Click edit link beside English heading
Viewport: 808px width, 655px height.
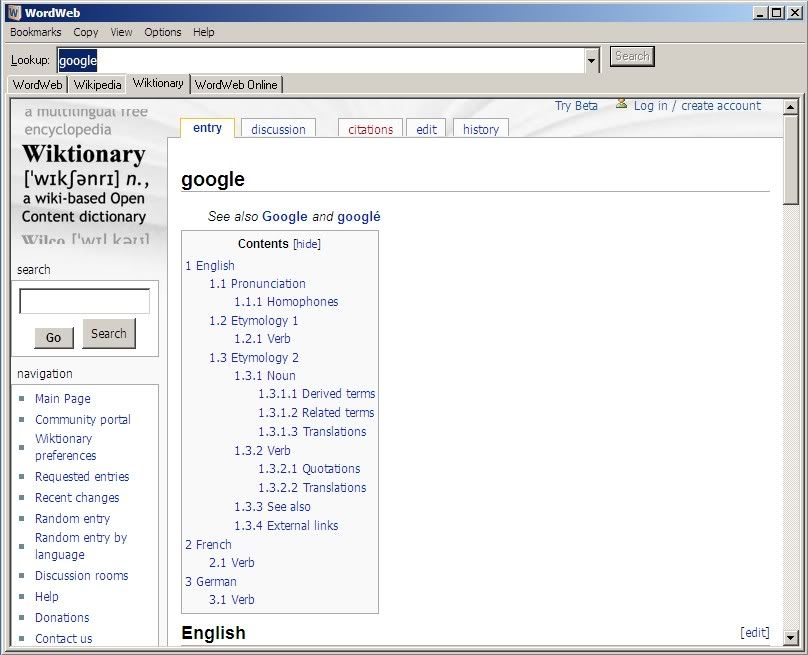754,632
